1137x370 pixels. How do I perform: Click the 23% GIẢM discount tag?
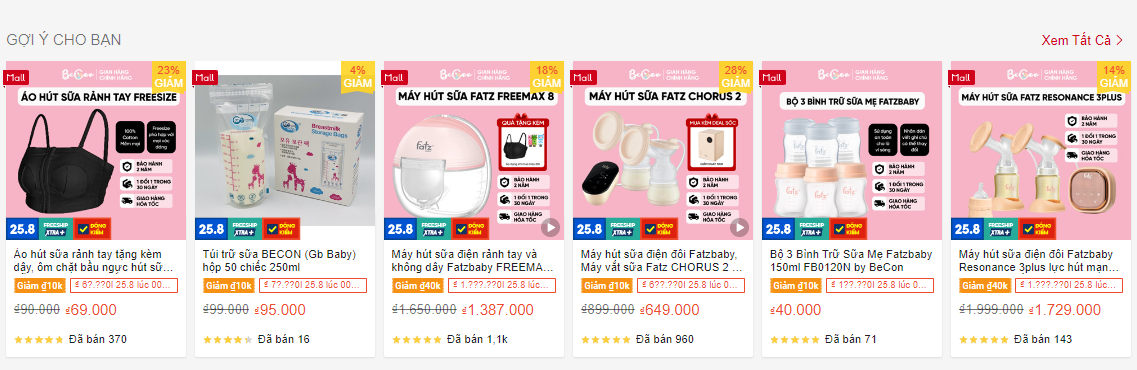pos(169,76)
